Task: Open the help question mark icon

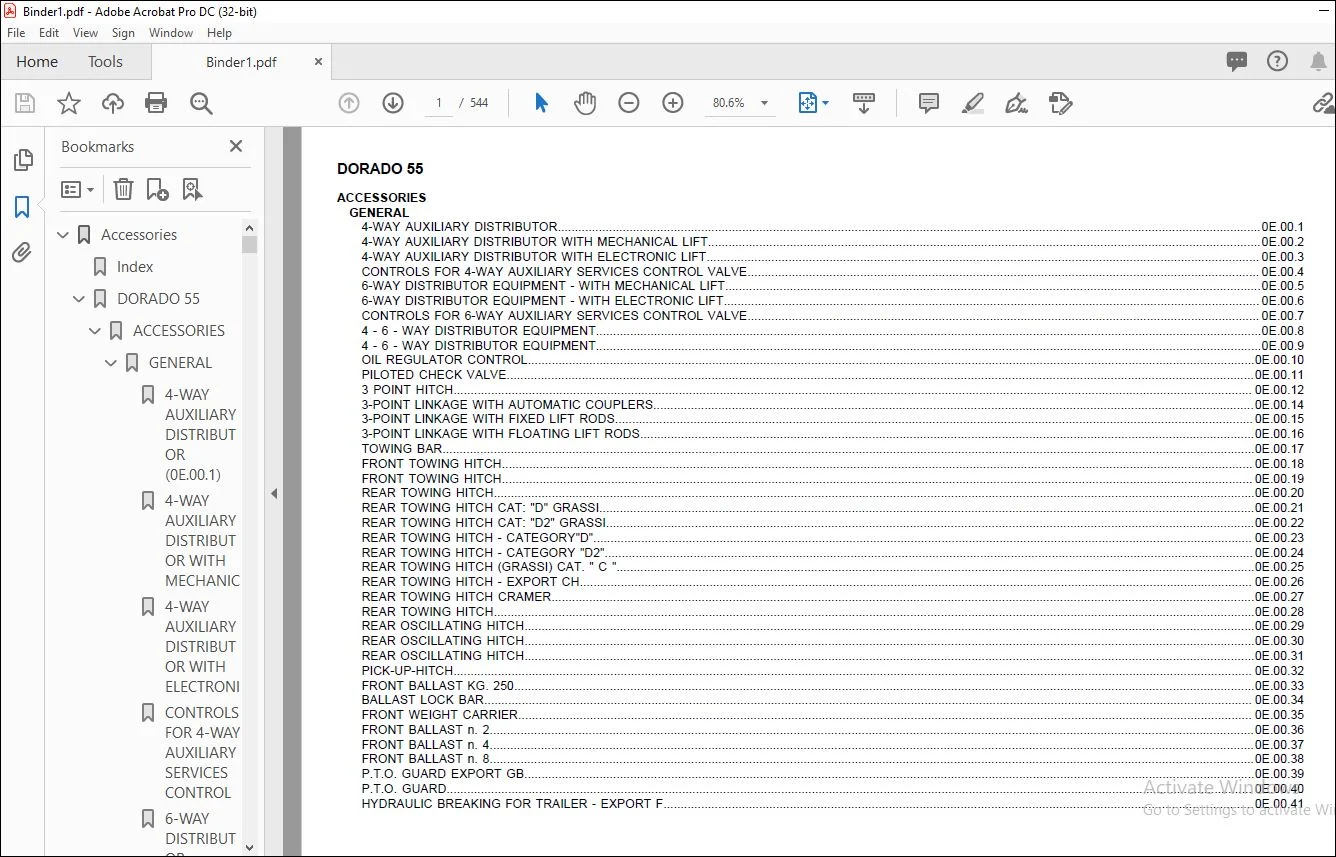Action: [1277, 61]
